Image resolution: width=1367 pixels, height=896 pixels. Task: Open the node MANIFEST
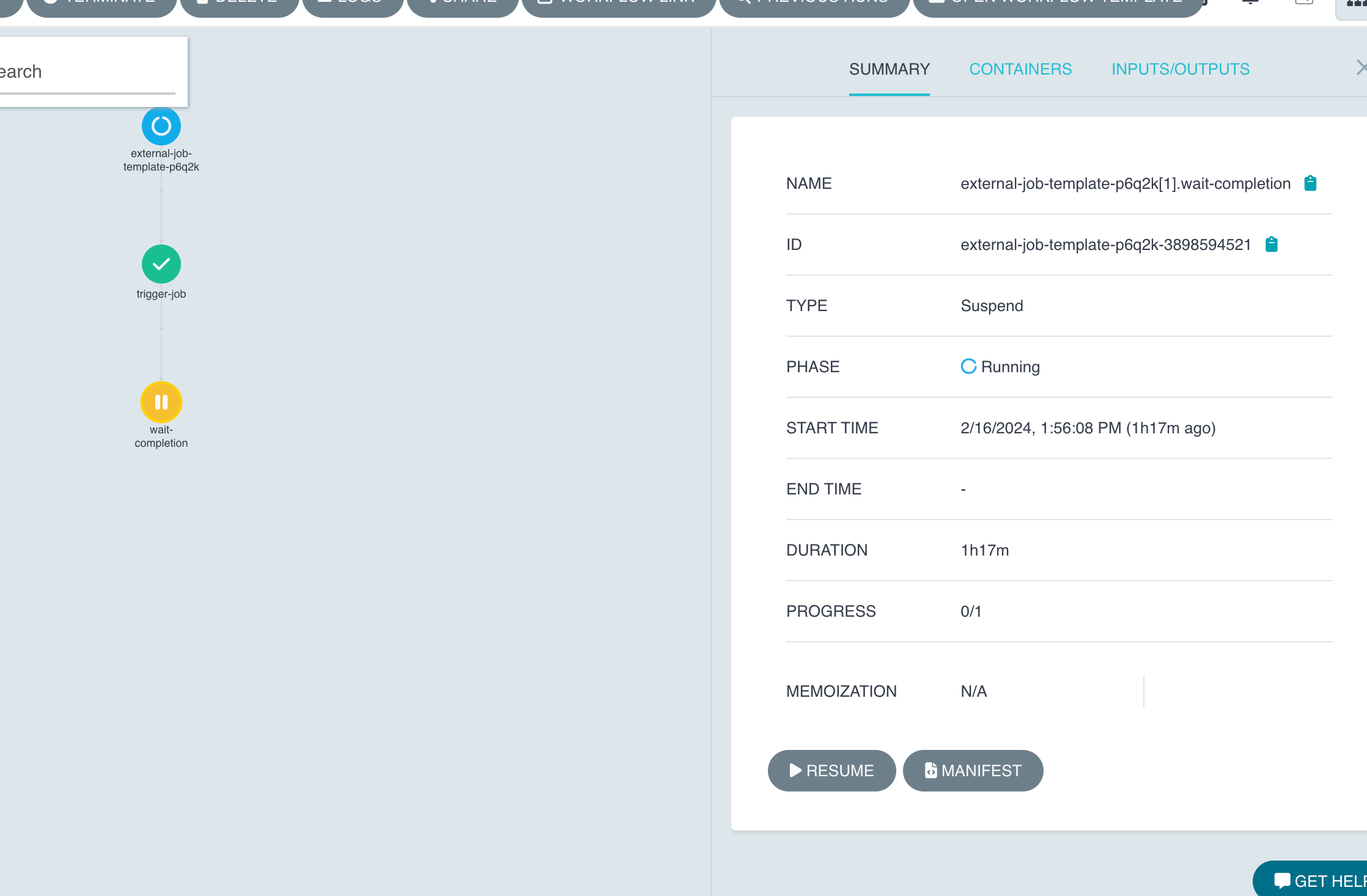pyautogui.click(x=973, y=770)
